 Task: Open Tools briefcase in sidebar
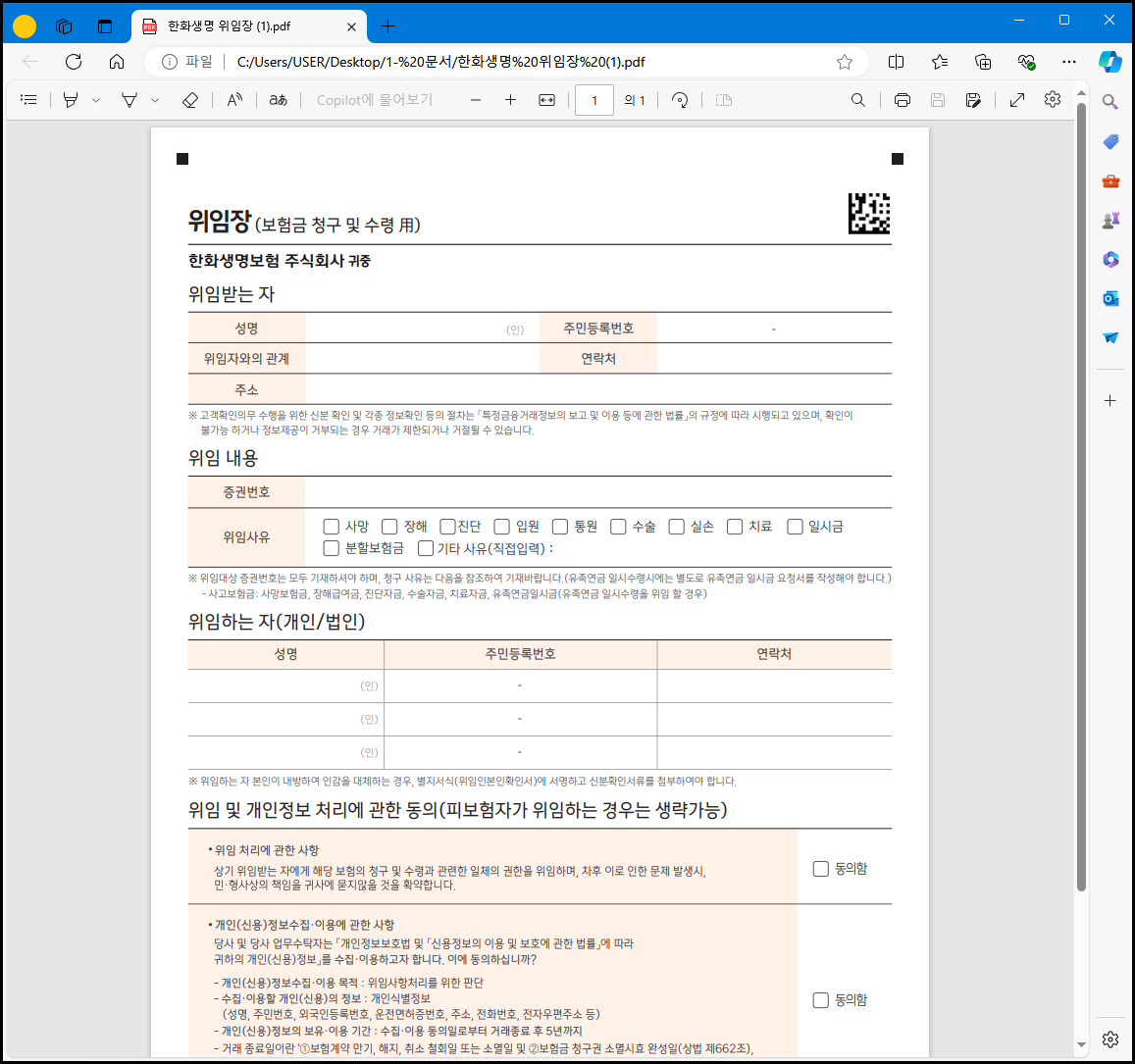pos(1110,181)
